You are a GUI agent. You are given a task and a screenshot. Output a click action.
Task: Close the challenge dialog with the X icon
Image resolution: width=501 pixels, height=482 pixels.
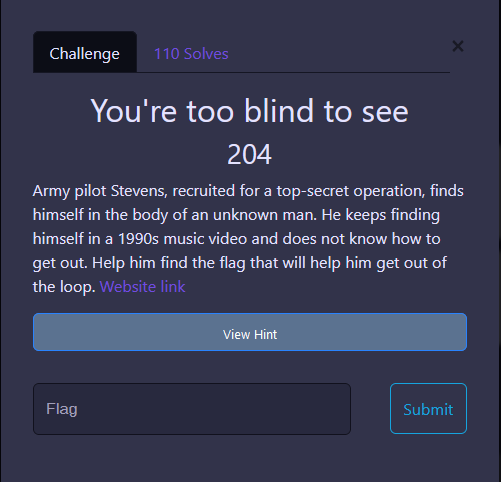(x=458, y=46)
